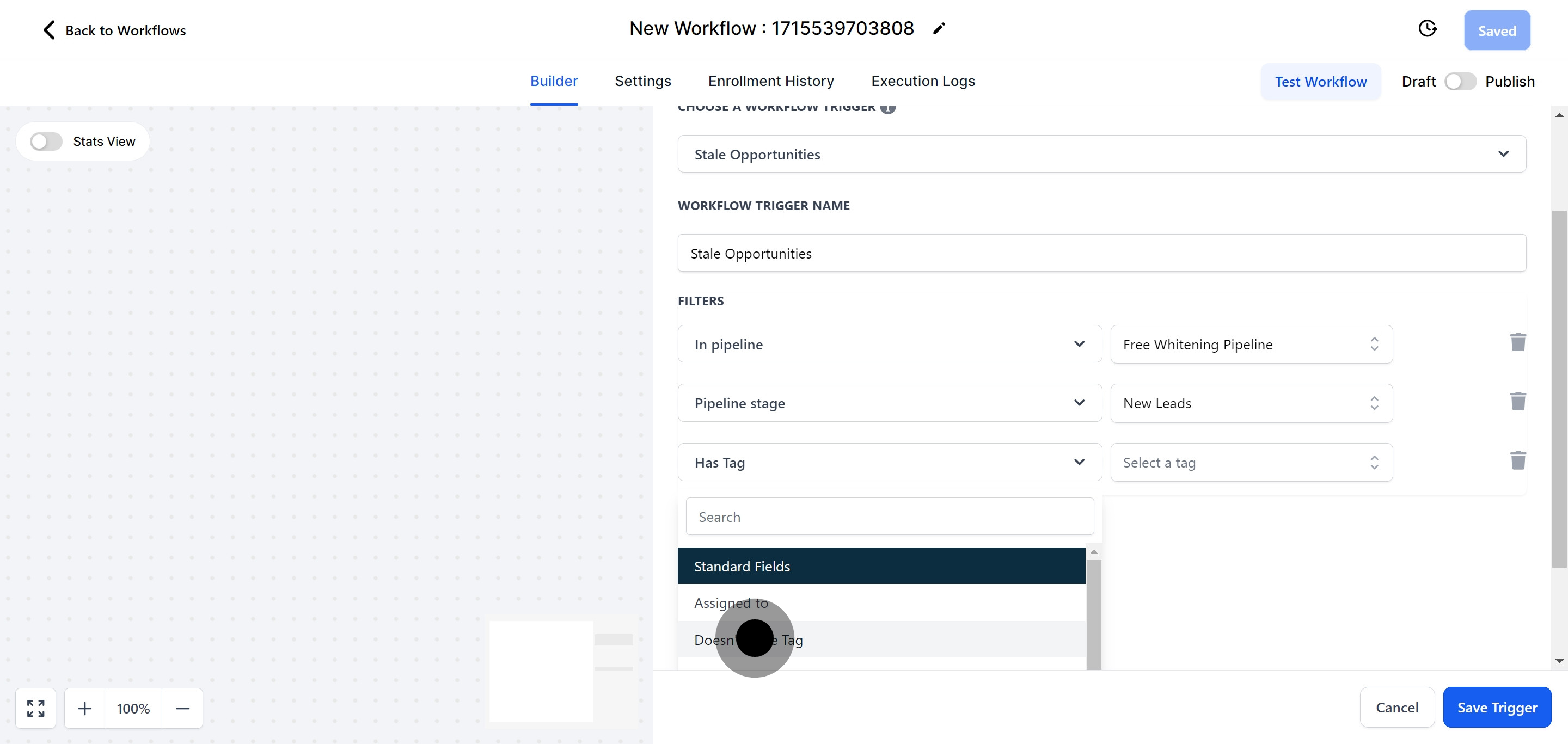The image size is (1568, 744).
Task: Expand the Stale Opportunities trigger dropdown
Action: tap(1101, 155)
